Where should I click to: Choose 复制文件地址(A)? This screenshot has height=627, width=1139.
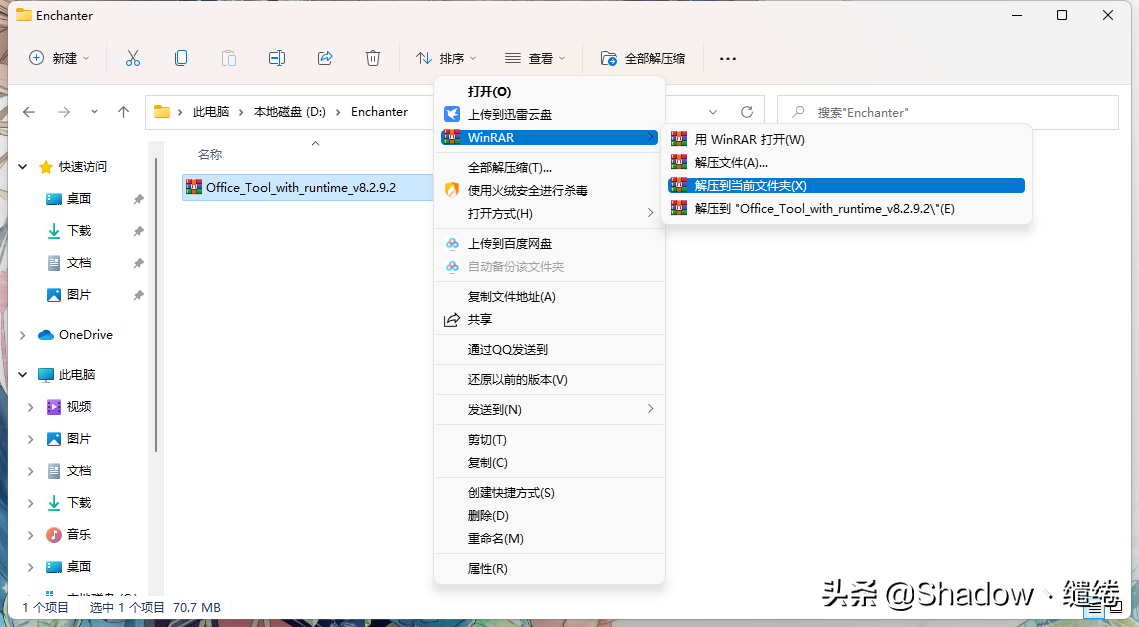pos(549,296)
